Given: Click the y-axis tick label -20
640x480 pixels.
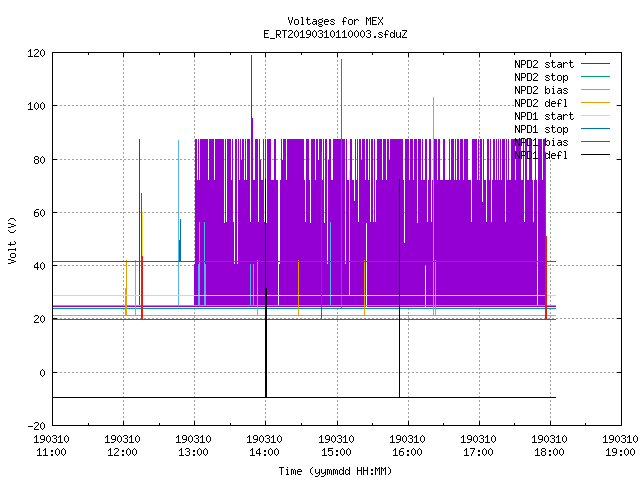Looking at the screenshot, I should click(36, 426).
